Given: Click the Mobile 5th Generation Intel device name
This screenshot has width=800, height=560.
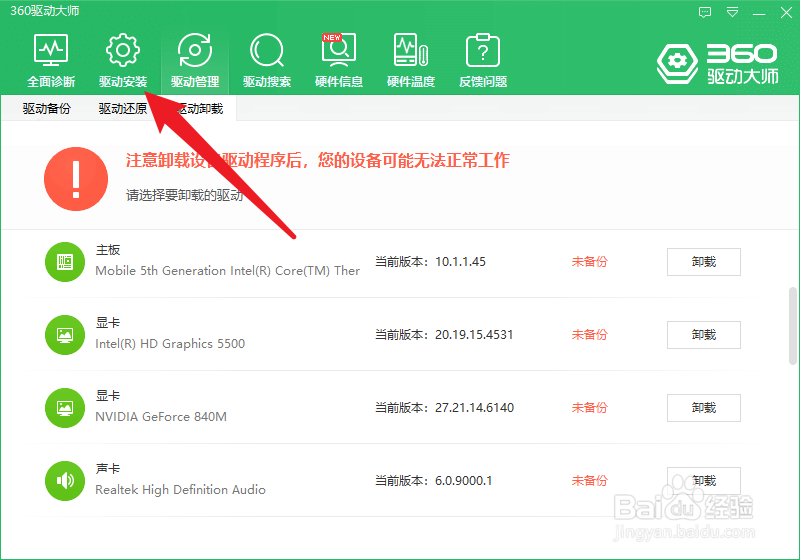Looking at the screenshot, I should (x=228, y=271).
